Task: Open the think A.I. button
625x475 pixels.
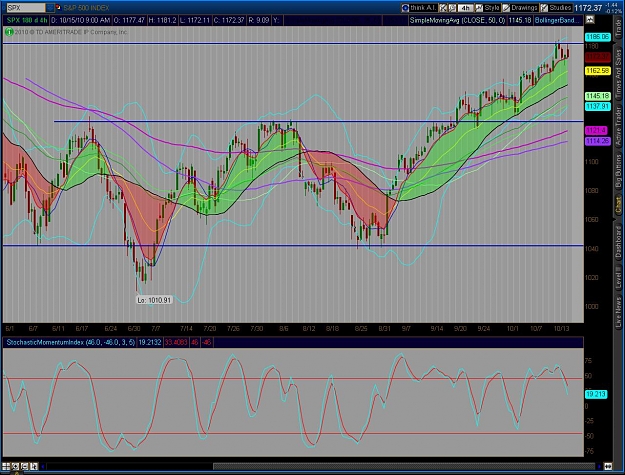Action: tap(424, 8)
